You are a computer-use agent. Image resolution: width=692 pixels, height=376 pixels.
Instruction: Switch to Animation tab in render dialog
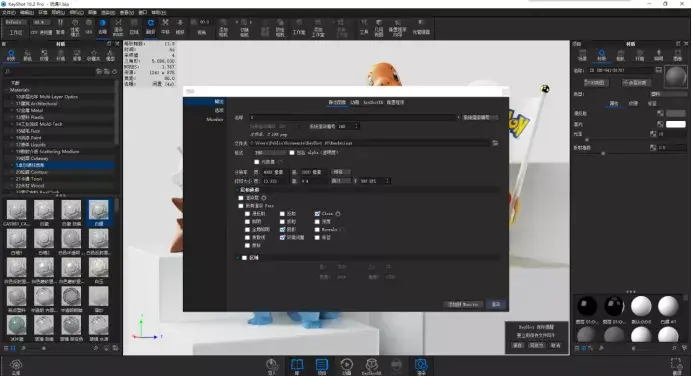[x=355, y=102]
